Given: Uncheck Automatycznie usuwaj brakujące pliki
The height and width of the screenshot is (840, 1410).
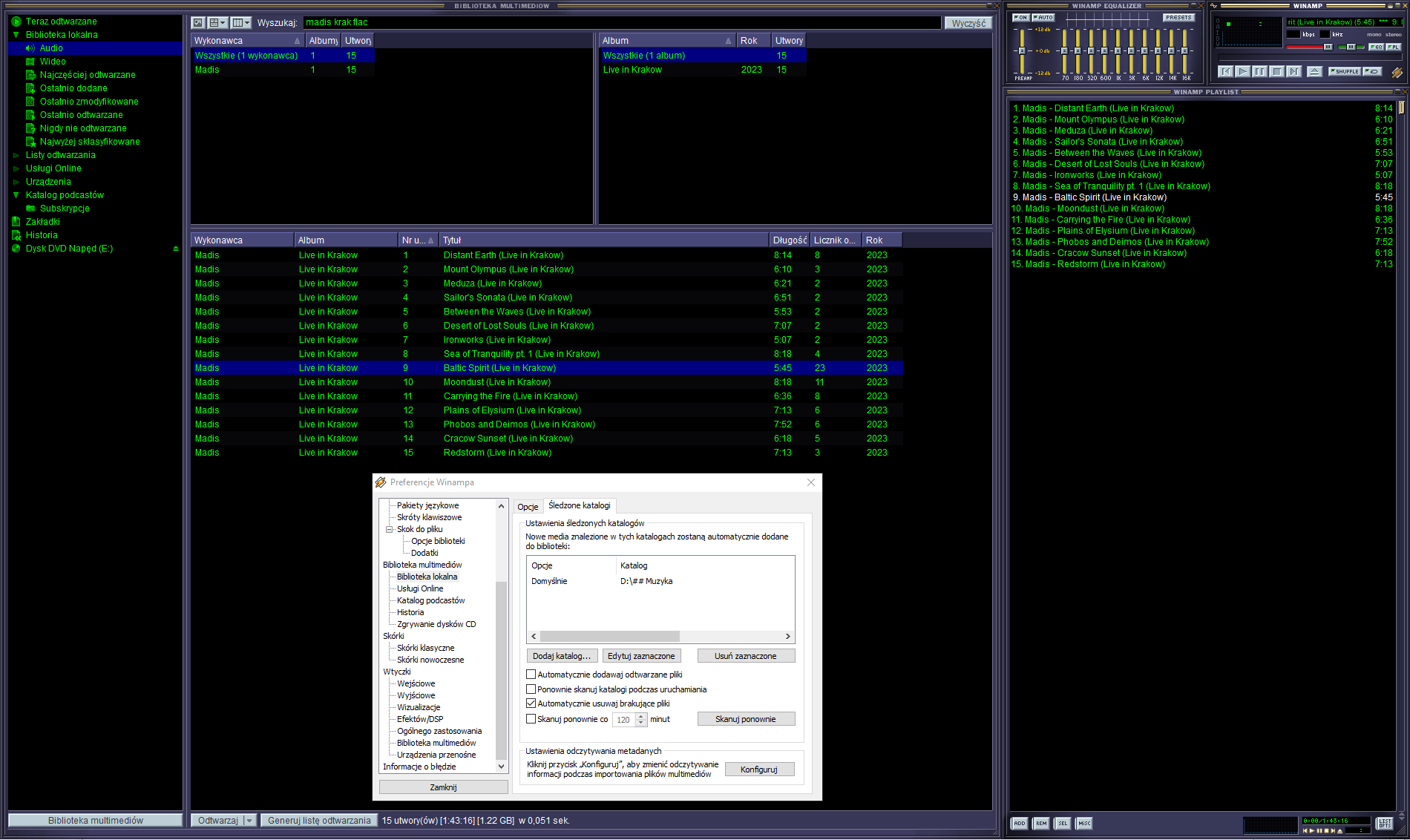Looking at the screenshot, I should [x=531, y=703].
